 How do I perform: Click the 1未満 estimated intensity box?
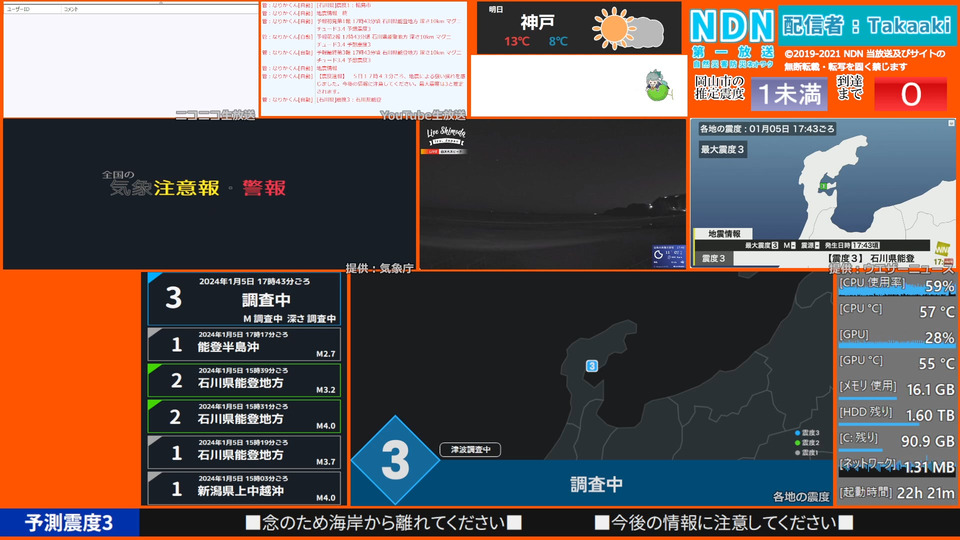pyautogui.click(x=789, y=94)
